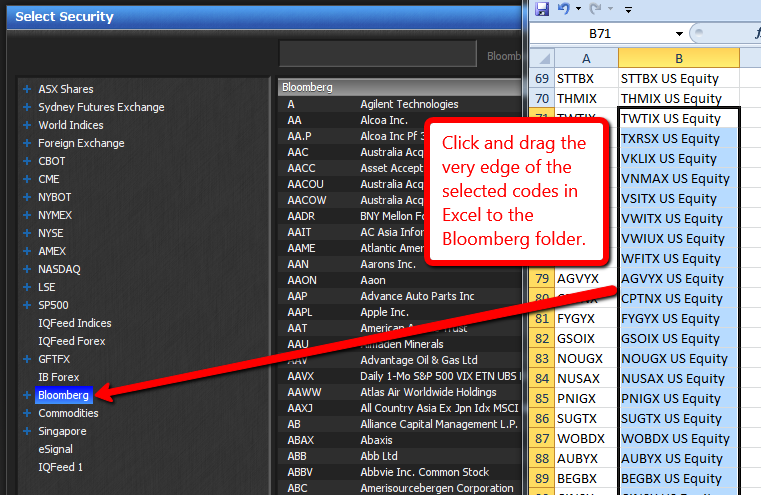
Task: Select the IQFeed Indices folder
Action: pos(75,323)
